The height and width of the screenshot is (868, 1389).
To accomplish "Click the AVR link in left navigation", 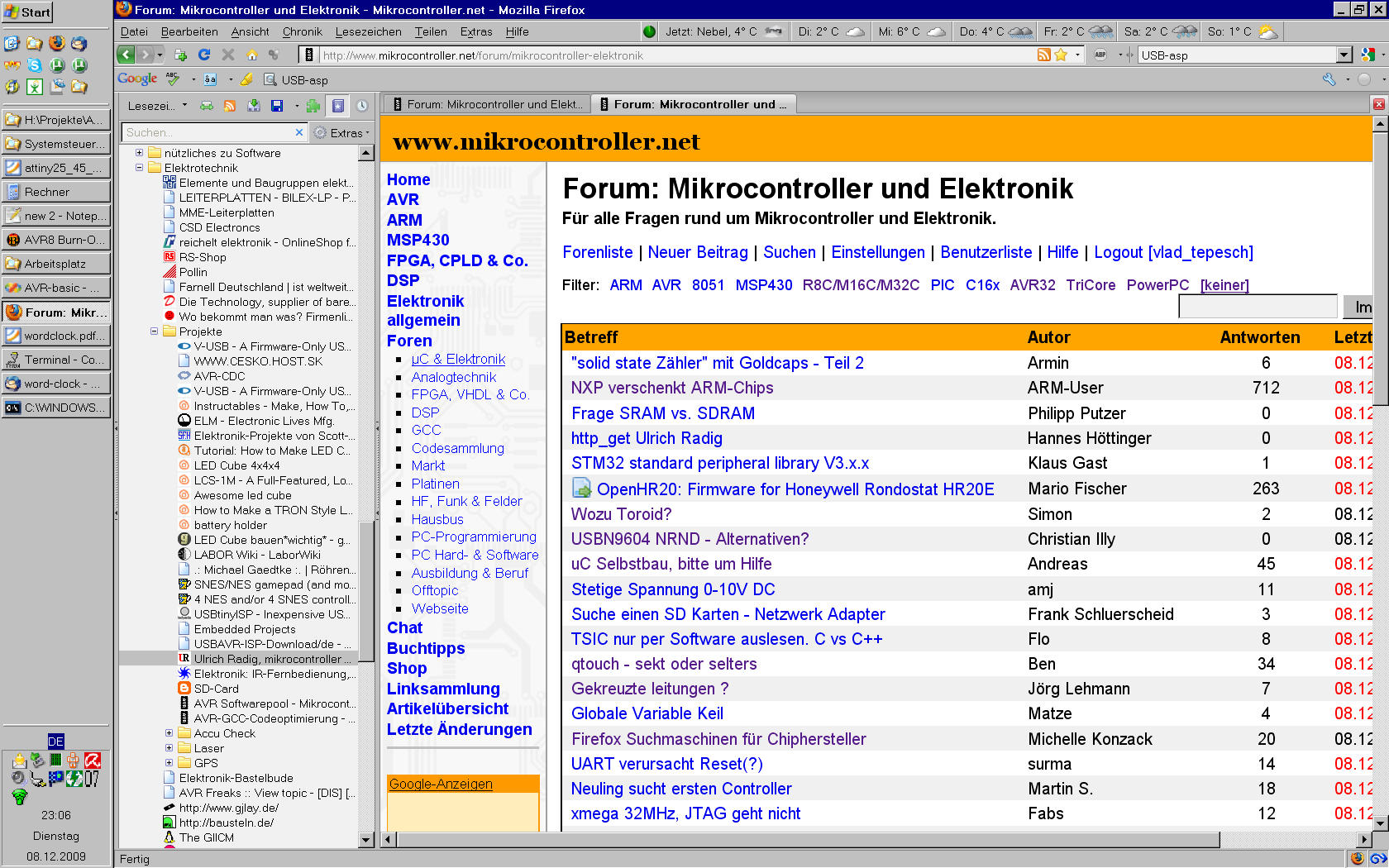I will (x=403, y=199).
